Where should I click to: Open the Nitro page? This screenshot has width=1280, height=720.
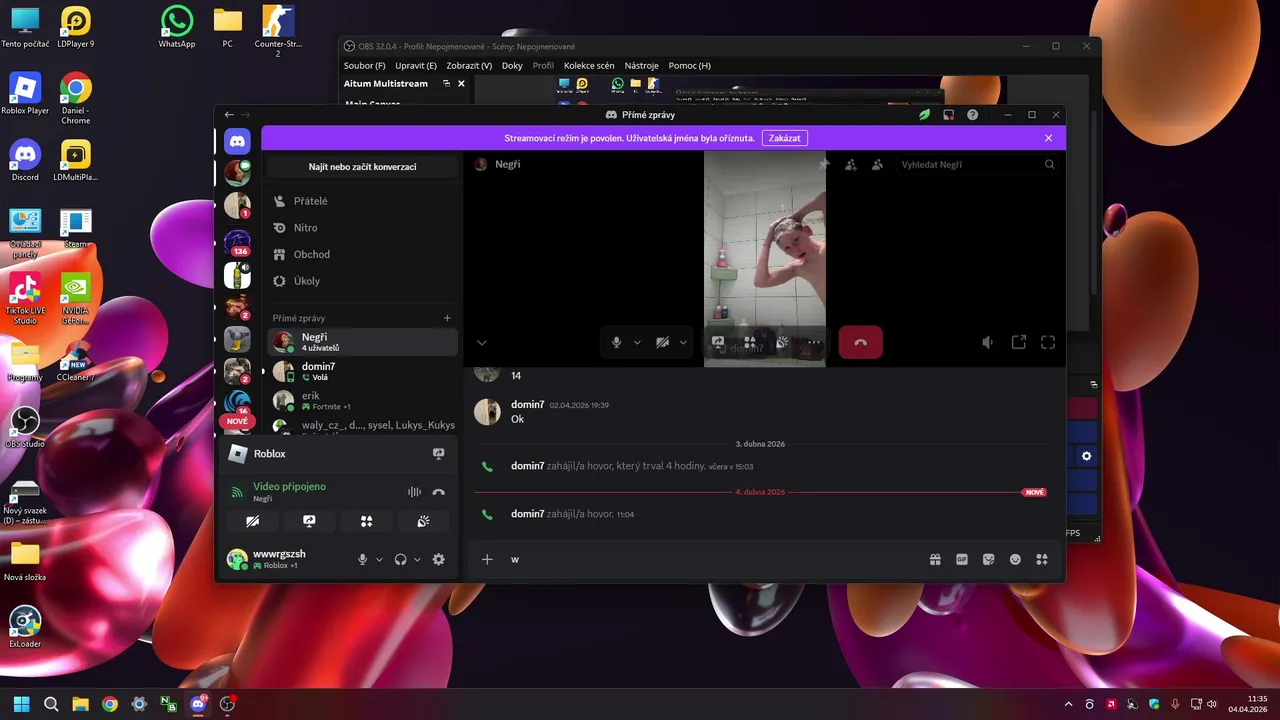(x=362, y=228)
